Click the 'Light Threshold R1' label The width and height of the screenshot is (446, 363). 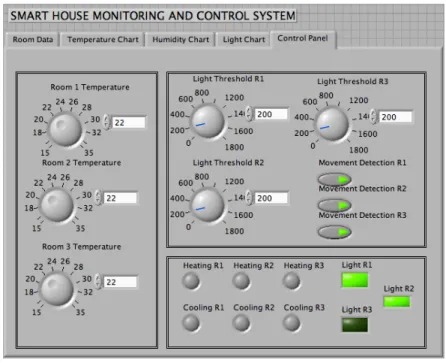pyautogui.click(x=228, y=79)
